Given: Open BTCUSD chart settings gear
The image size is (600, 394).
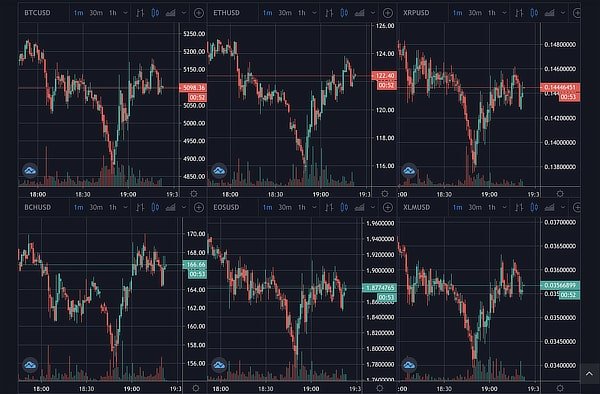Looking at the screenshot, I should pos(194,194).
